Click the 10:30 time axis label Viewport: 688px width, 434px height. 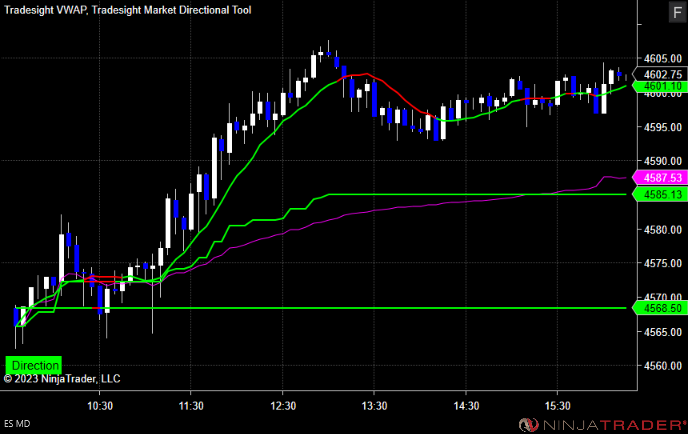click(x=100, y=406)
